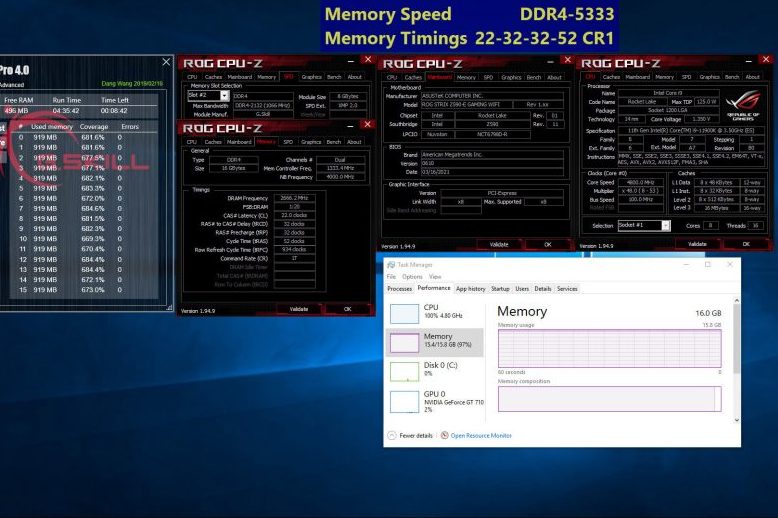Close the CPU-Z Memory timings window
The image size is (778, 518).
tap(368, 125)
